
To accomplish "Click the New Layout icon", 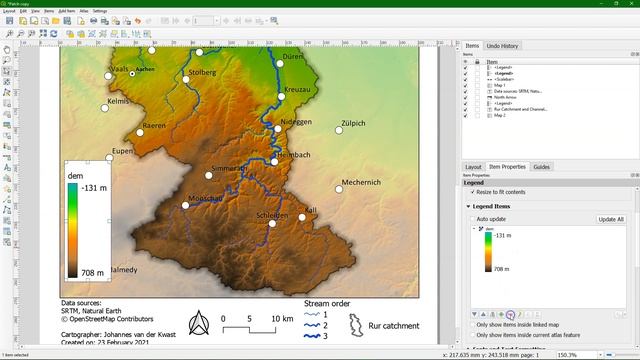I will pyautogui.click(x=23, y=20).
